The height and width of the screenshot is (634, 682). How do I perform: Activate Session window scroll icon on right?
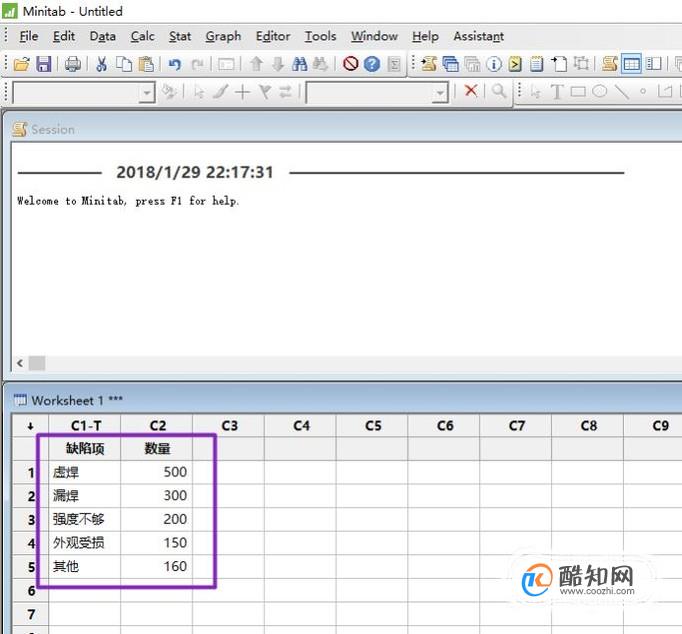click(x=609, y=64)
